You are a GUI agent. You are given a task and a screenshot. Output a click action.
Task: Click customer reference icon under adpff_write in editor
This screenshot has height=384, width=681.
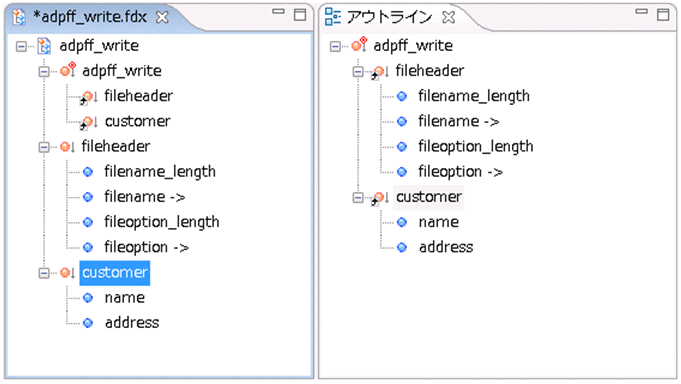pyautogui.click(x=89, y=122)
